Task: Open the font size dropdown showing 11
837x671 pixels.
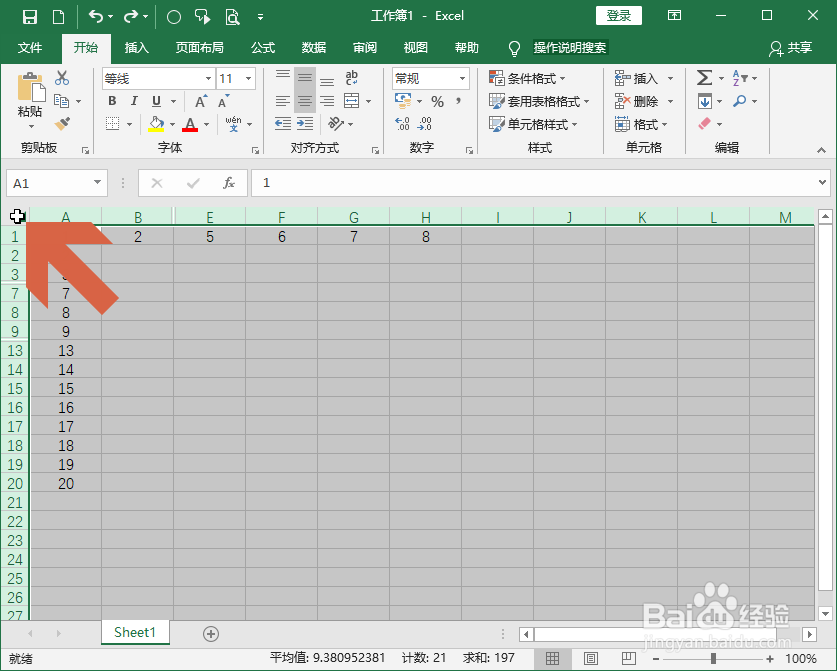Action: [248, 78]
